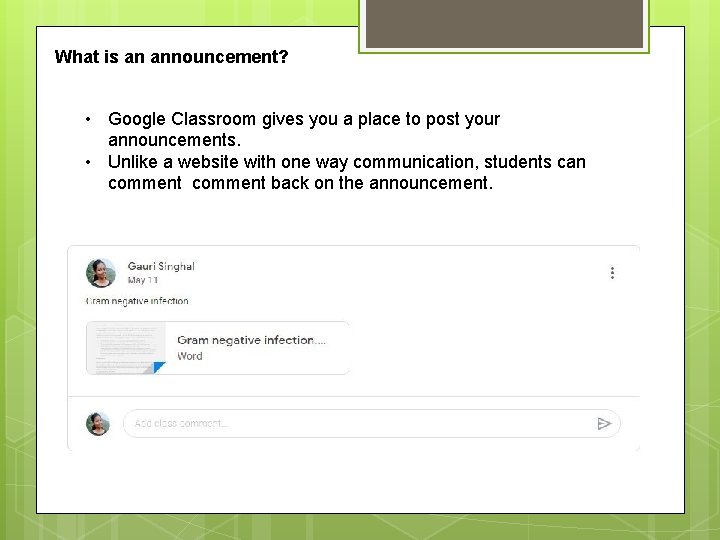Click the May 11 post date

142,281
